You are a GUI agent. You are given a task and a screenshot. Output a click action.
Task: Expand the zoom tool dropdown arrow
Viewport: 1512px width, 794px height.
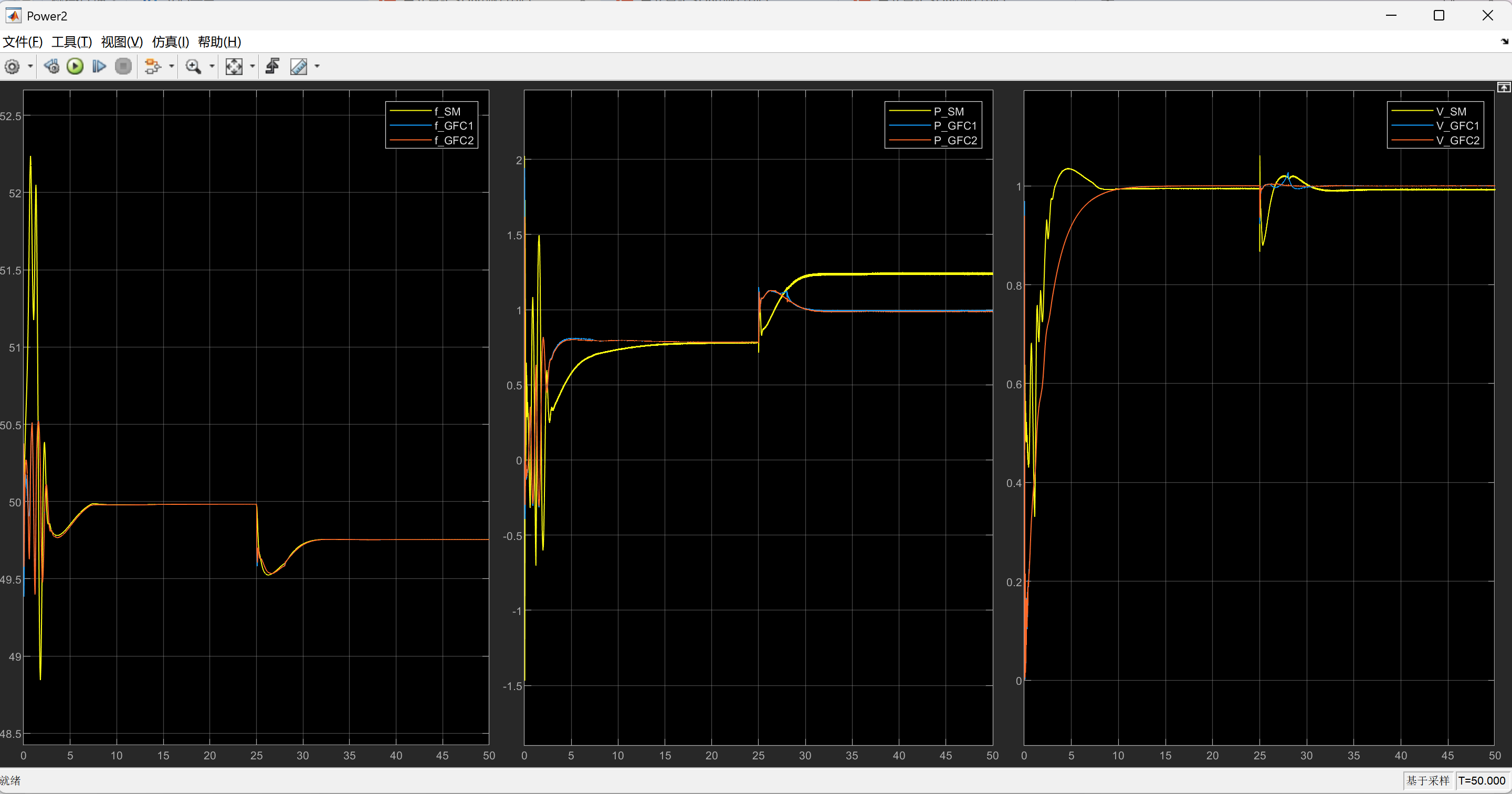(212, 67)
